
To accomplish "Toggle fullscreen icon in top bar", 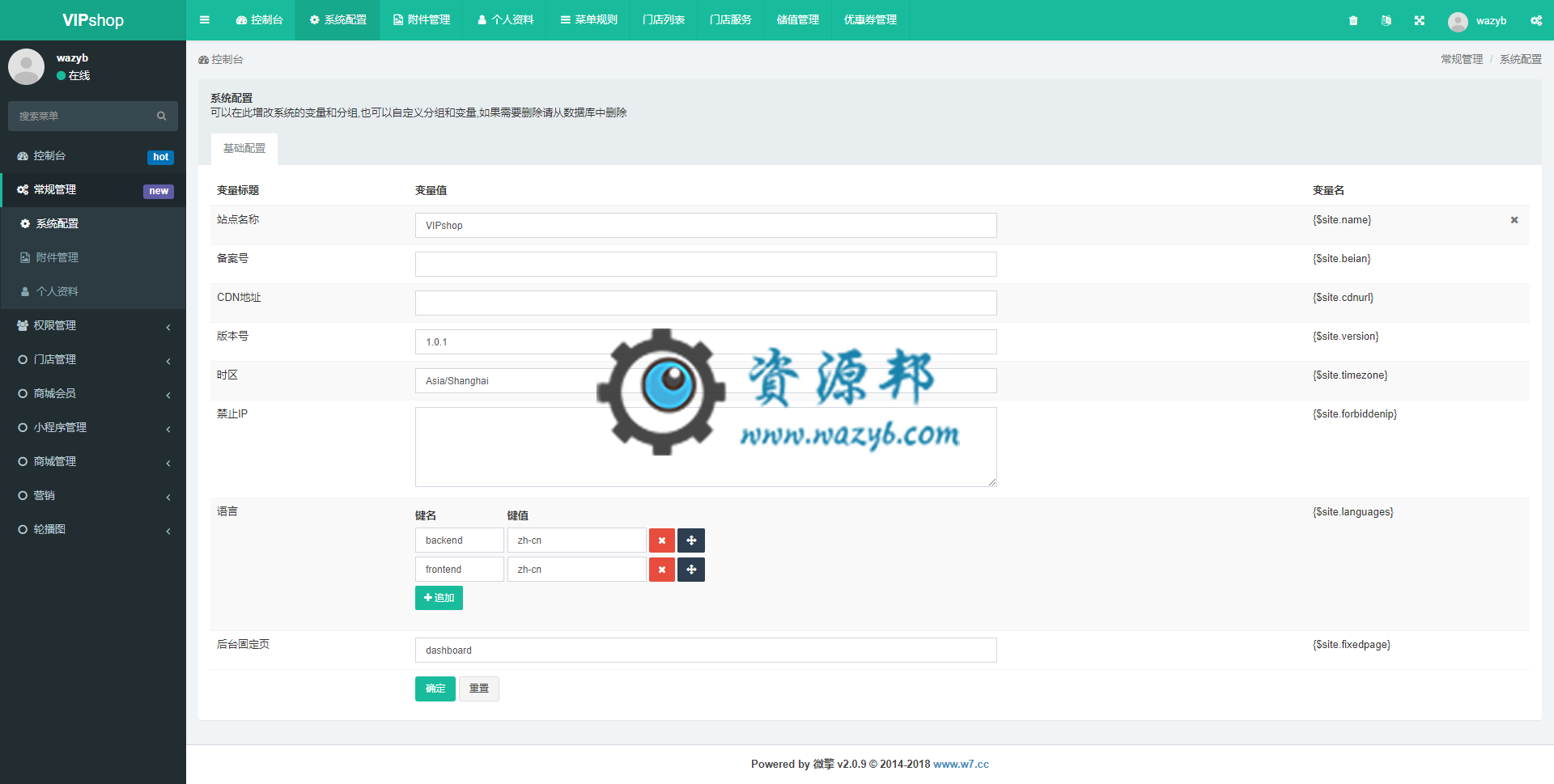I will (1420, 20).
